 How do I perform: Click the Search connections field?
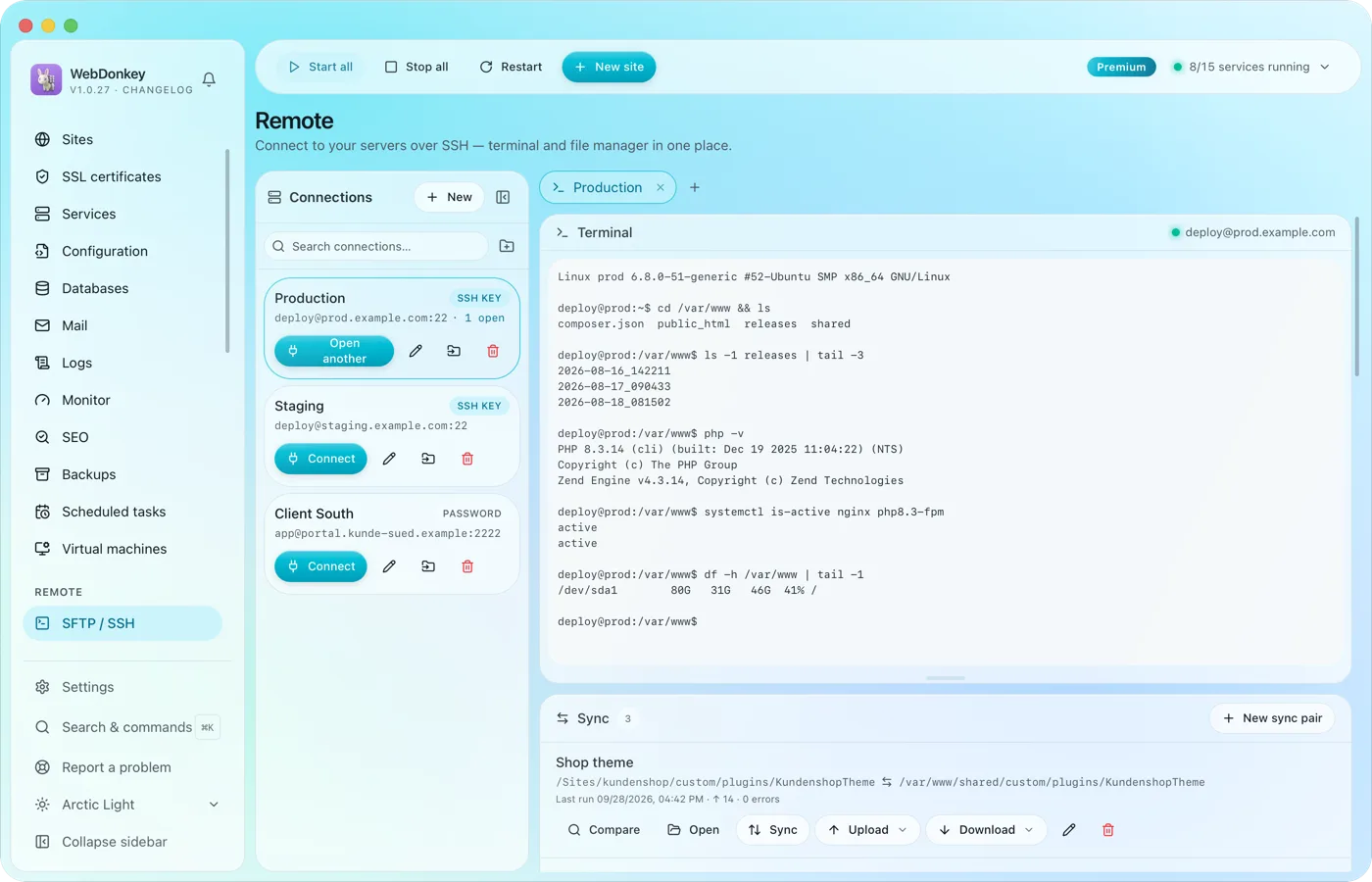tap(375, 246)
